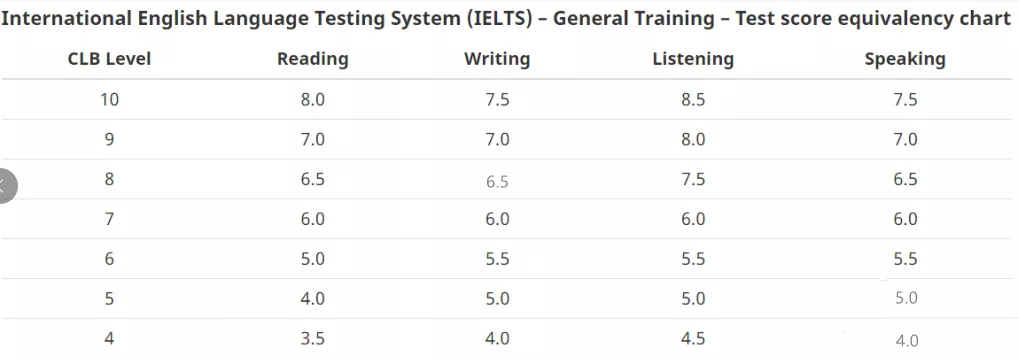Click Reading score 8.0 cell
The width and height of the screenshot is (1019, 362).
tap(313, 99)
